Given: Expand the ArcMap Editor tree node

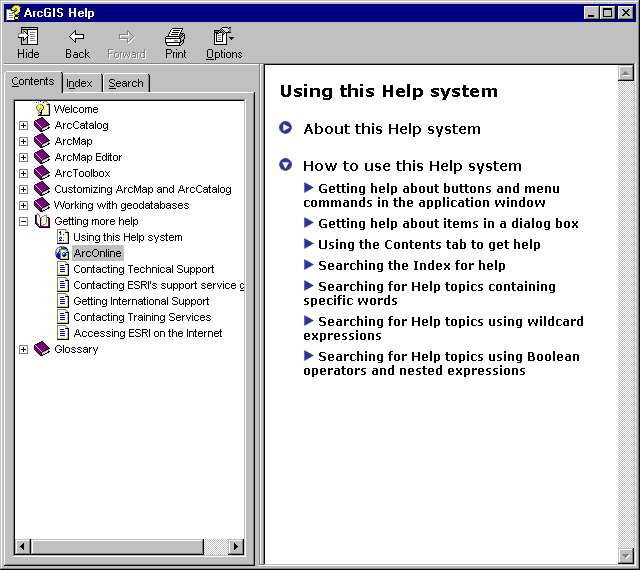Looking at the screenshot, I should pos(24,157).
